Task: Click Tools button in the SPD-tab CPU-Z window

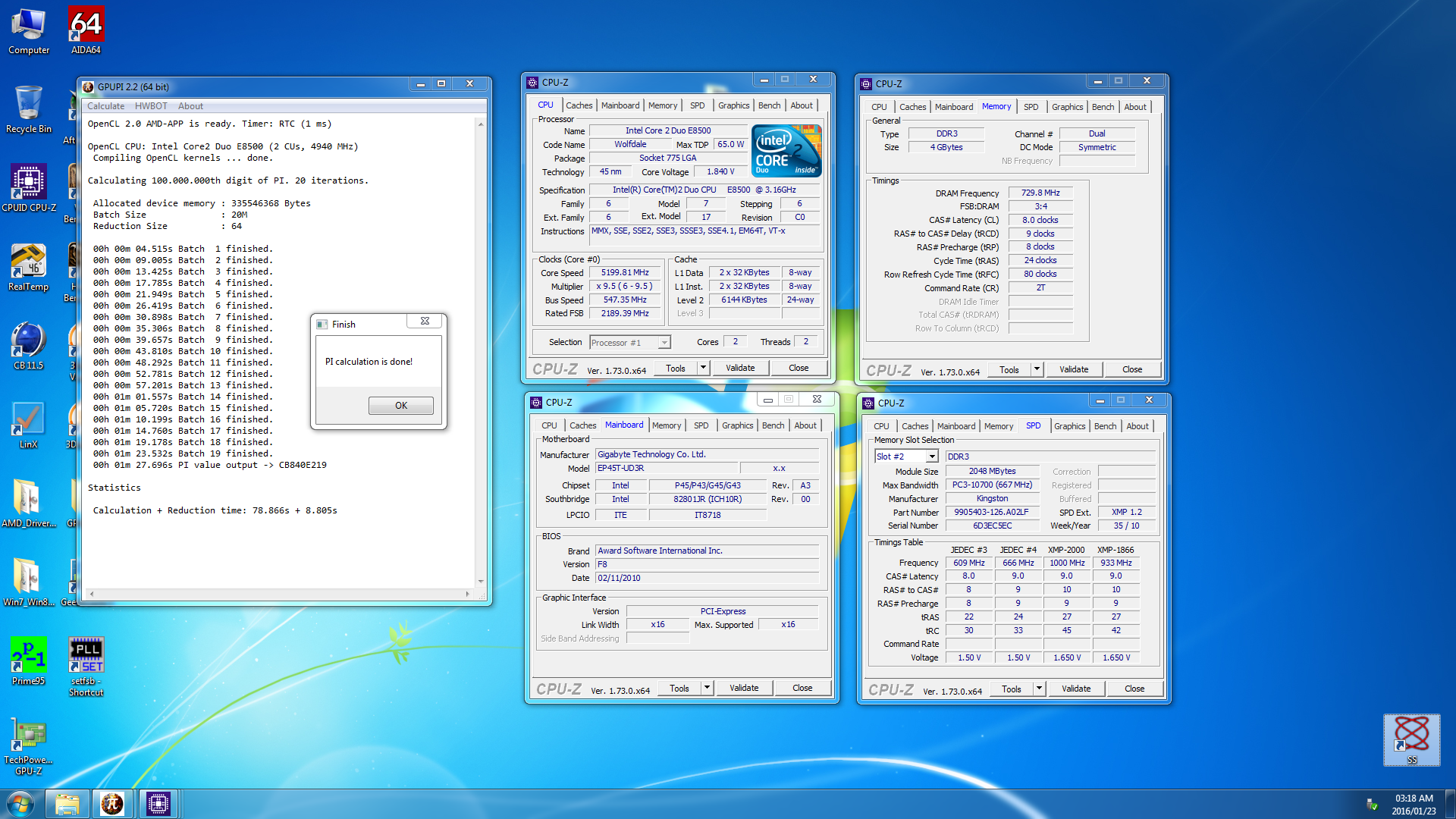Action: pyautogui.click(x=1012, y=689)
